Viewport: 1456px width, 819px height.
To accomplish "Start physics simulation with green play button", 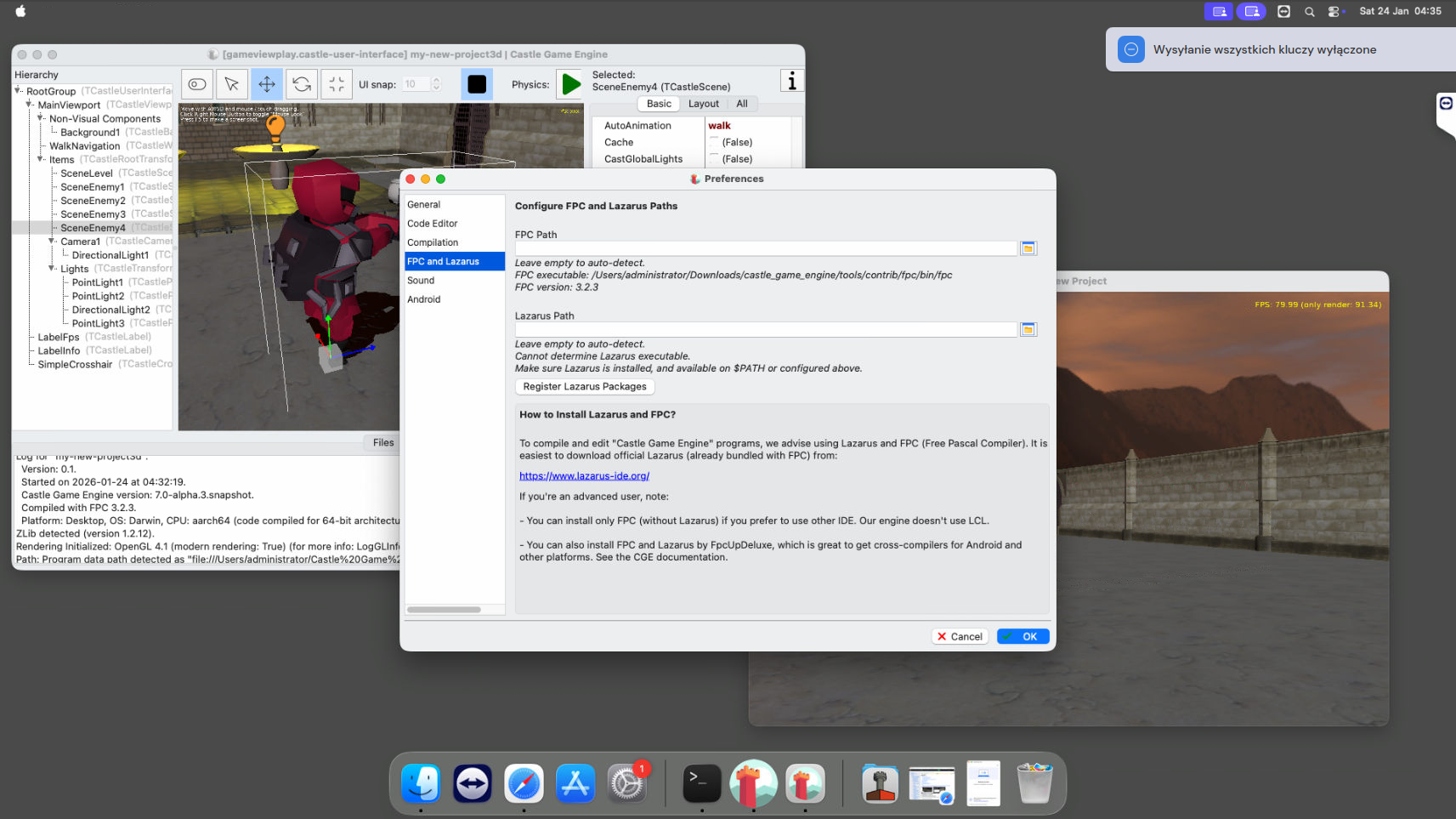I will click(x=571, y=84).
